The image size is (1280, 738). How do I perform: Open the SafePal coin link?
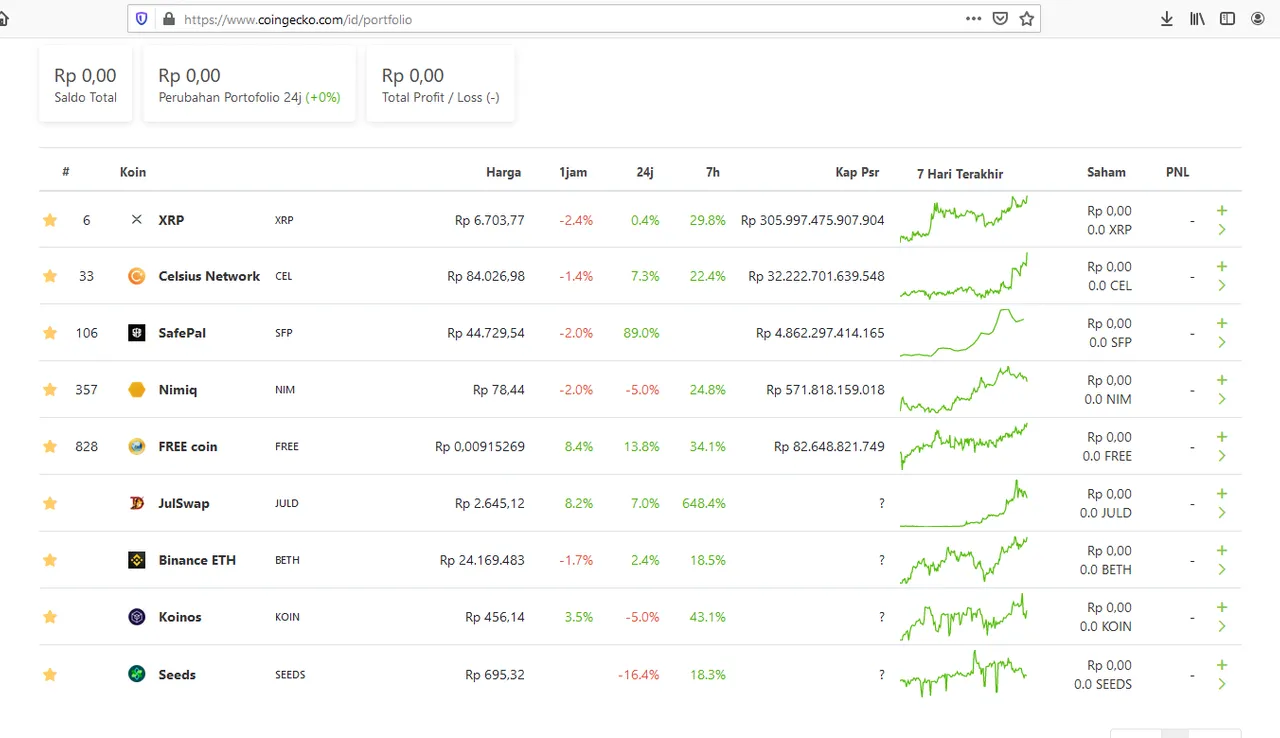click(182, 333)
